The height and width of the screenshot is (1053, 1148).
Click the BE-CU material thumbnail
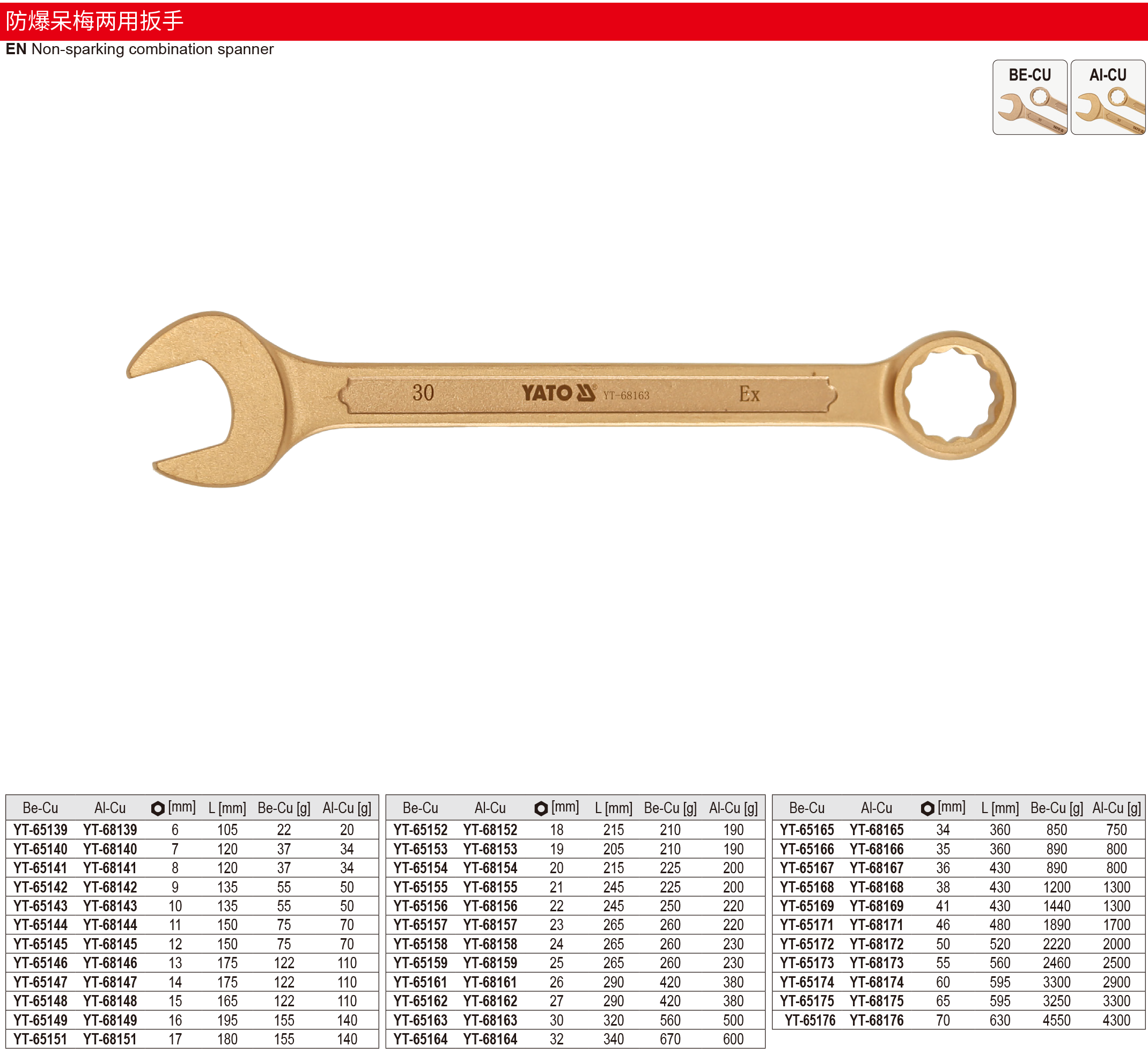pos(1029,97)
